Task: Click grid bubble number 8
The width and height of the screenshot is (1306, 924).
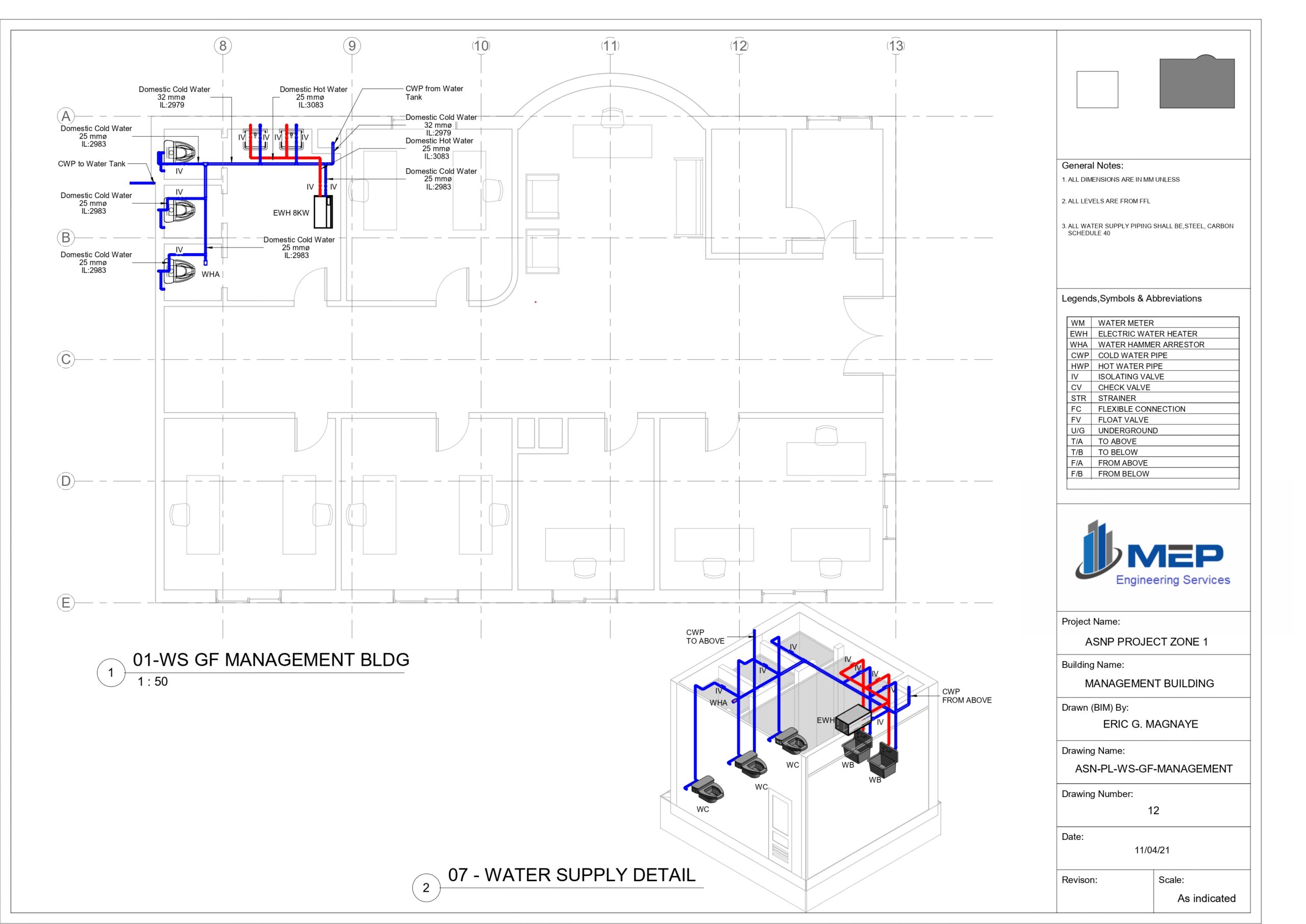Action: [x=223, y=46]
